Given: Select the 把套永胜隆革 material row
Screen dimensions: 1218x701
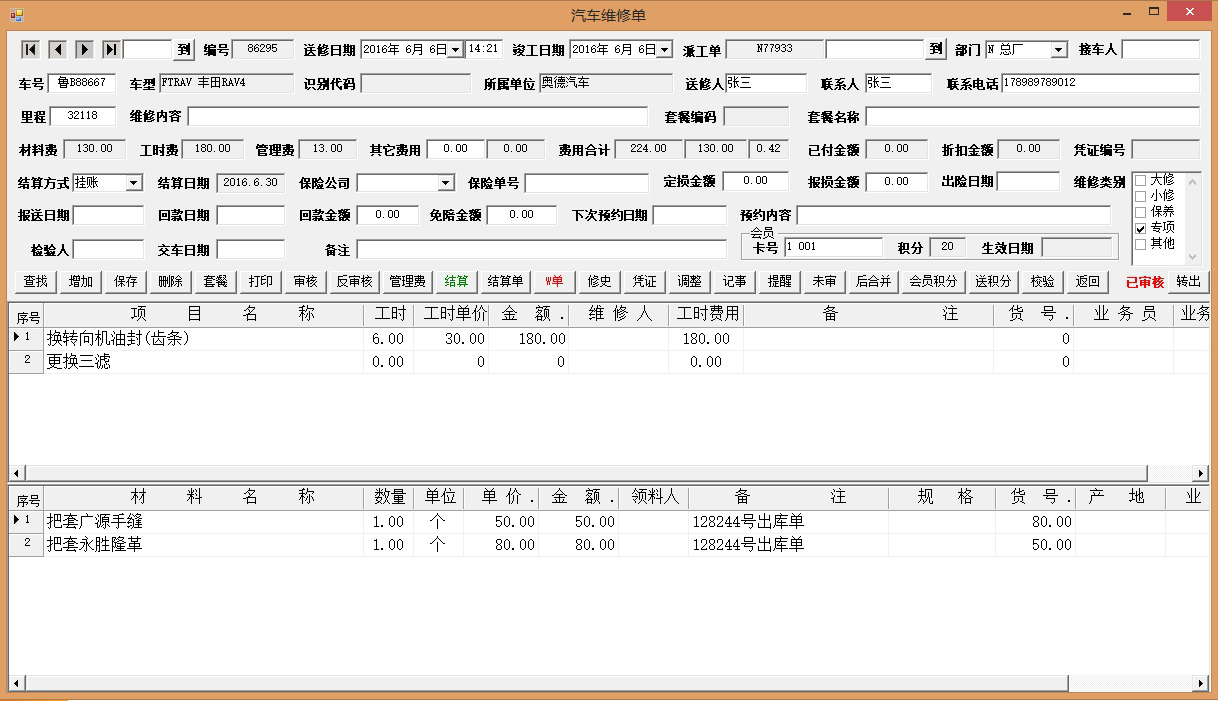Looking at the screenshot, I should pyautogui.click(x=200, y=545).
